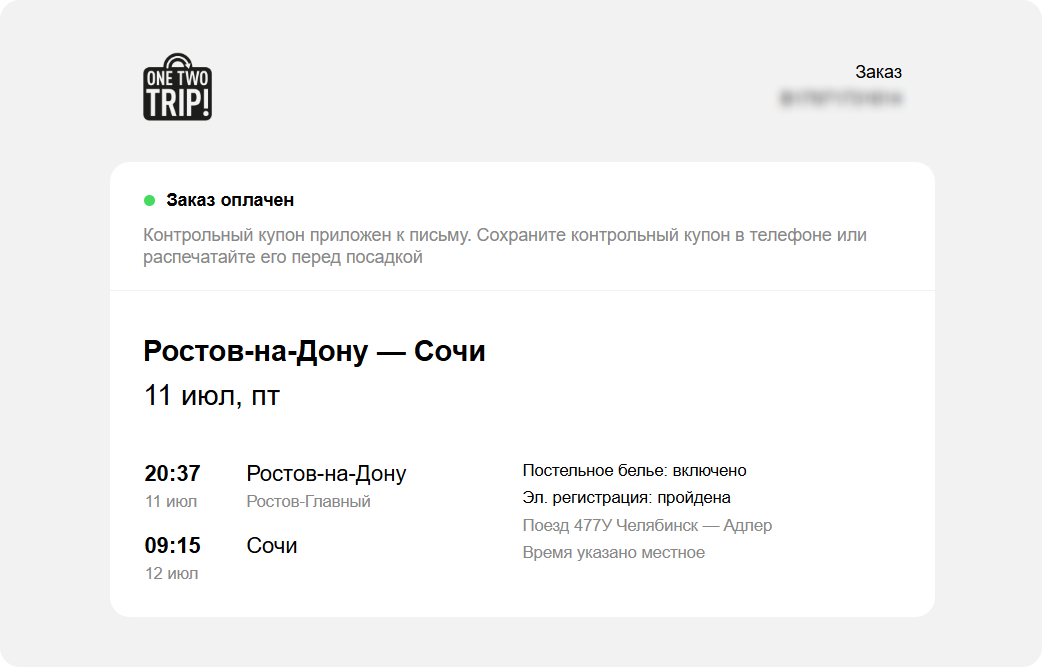Click the blurred order number
The width and height of the screenshot is (1042, 667).
tap(841, 99)
